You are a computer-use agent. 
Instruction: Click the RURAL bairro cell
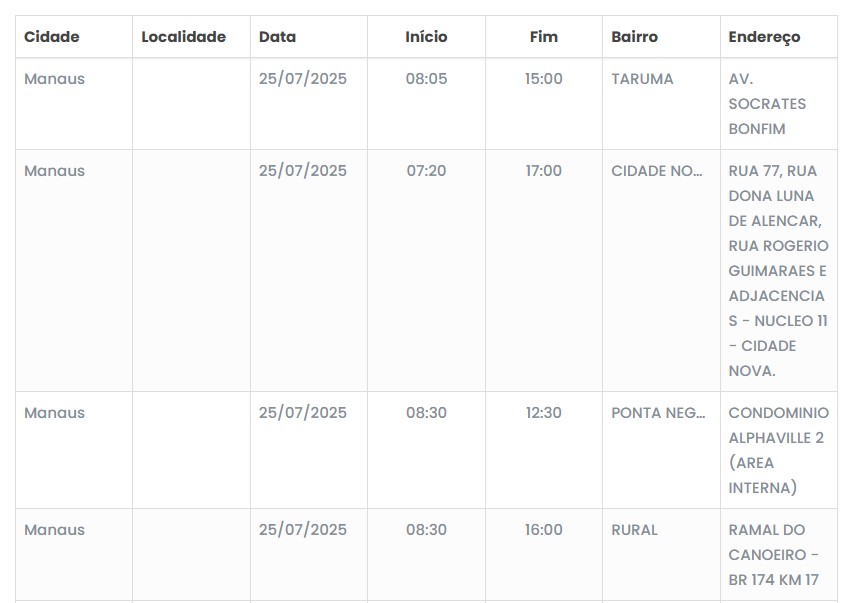[634, 530]
